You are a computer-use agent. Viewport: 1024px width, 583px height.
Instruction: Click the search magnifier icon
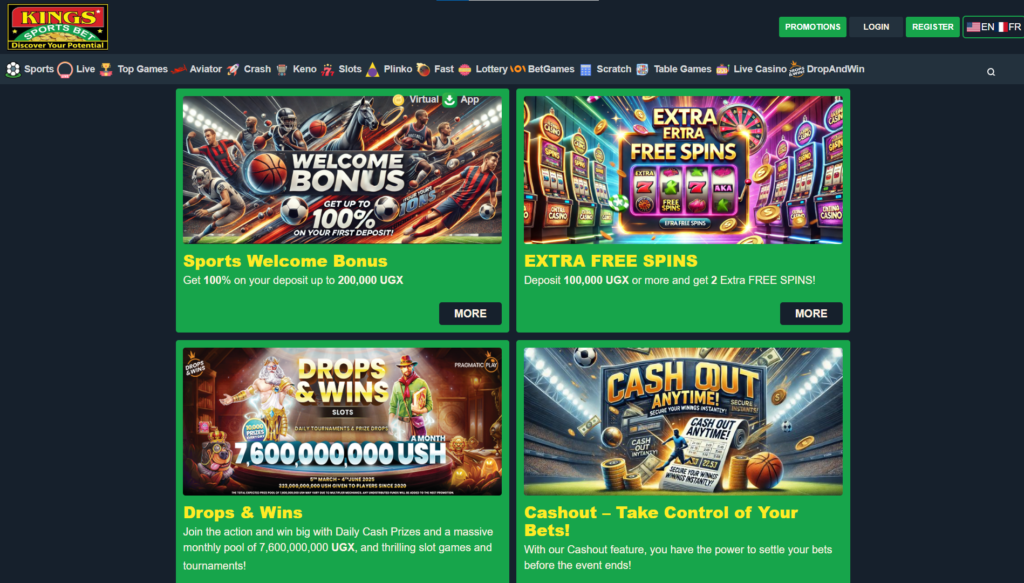click(991, 72)
